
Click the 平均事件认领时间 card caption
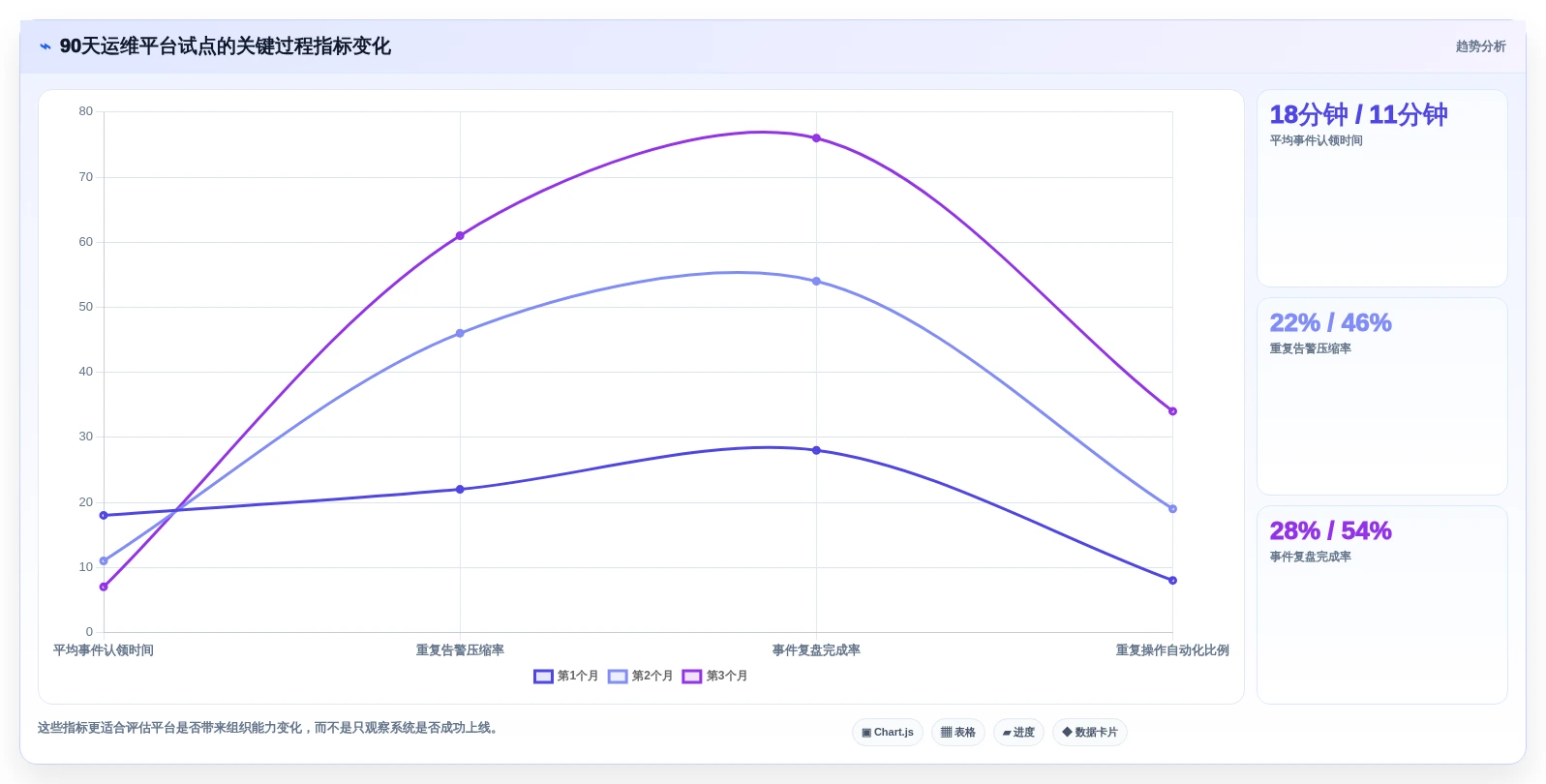1316,141
